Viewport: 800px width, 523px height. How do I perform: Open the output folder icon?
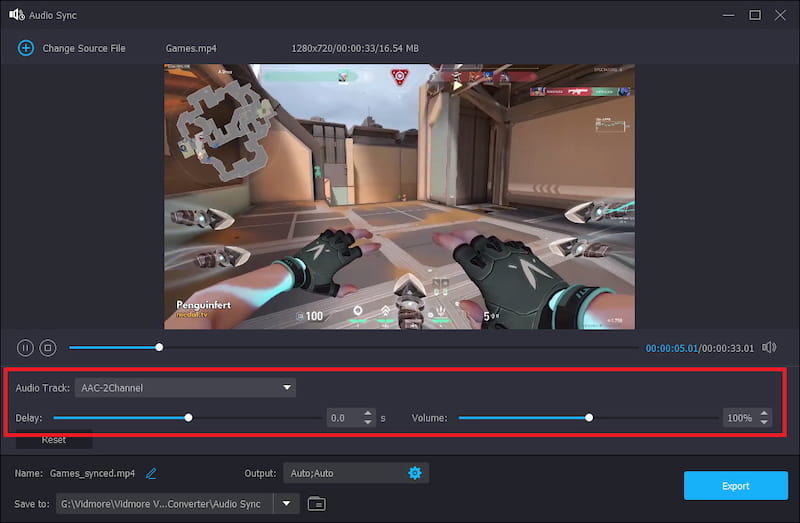pyautogui.click(x=317, y=504)
